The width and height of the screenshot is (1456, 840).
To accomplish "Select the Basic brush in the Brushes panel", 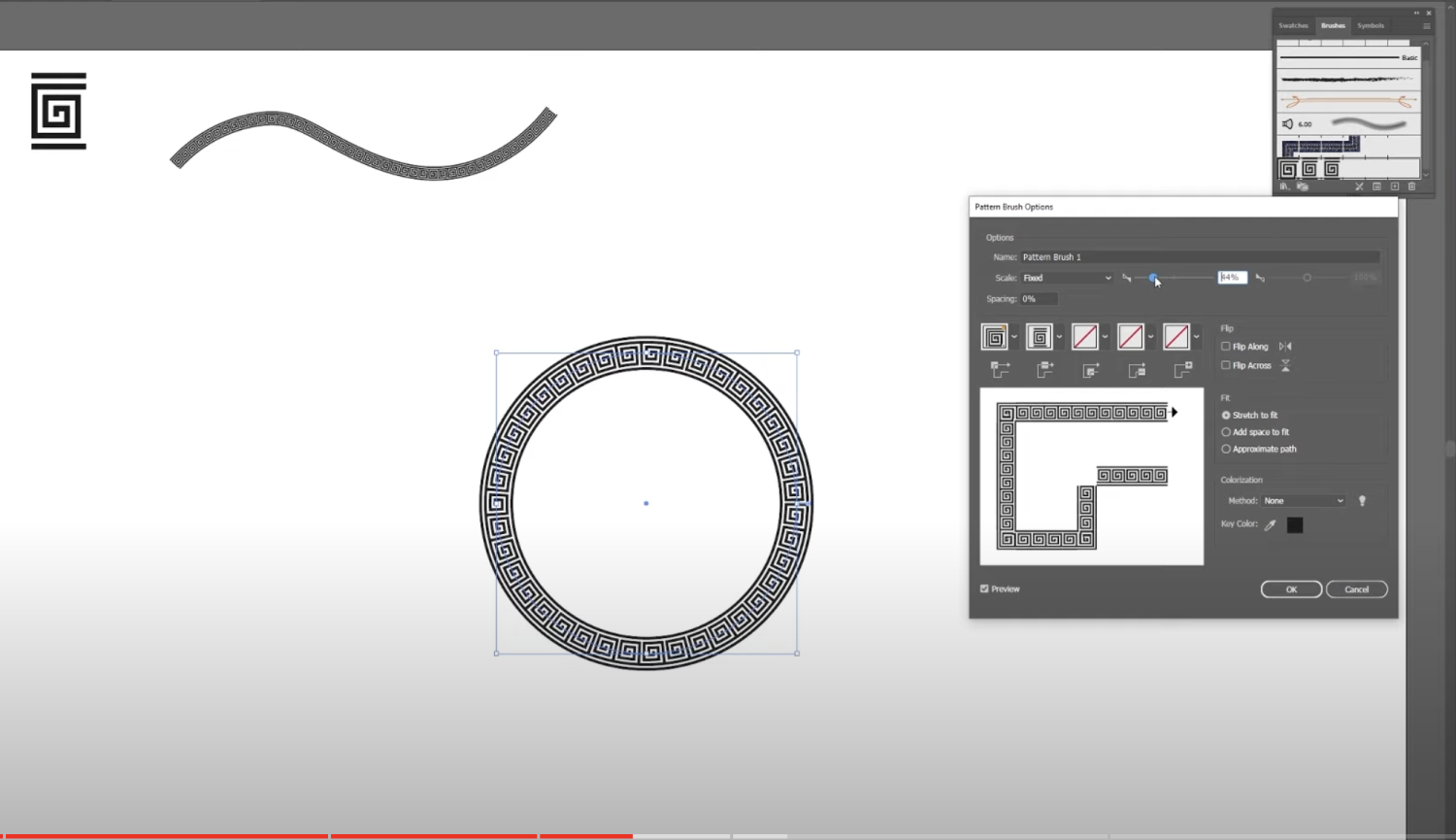I will (x=1349, y=57).
